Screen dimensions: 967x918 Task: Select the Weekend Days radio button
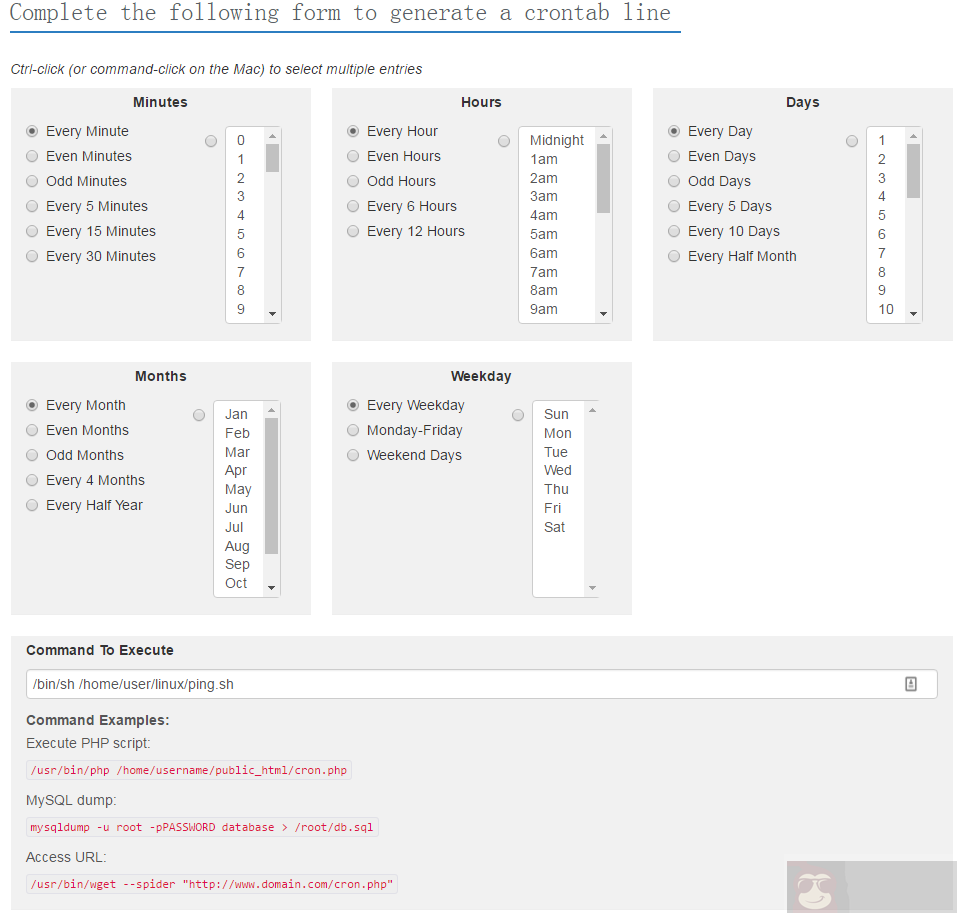coord(353,455)
